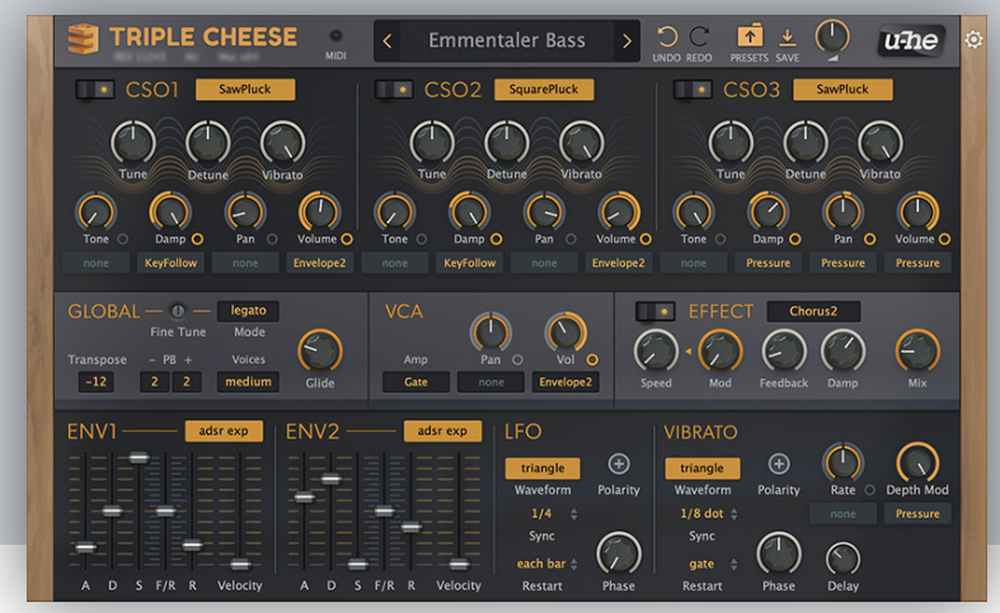Click the Save preset icon
This screenshot has height=613, width=1000.
[788, 38]
